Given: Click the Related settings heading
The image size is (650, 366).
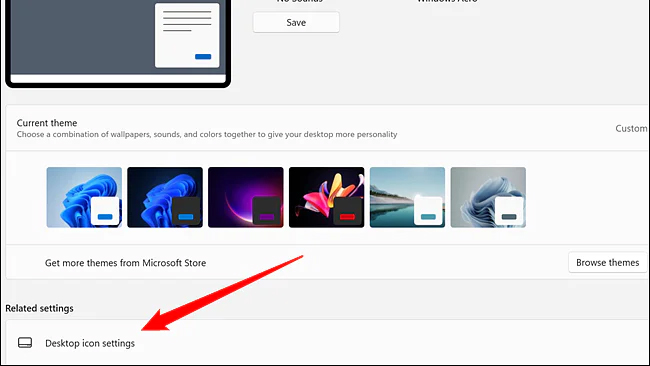Looking at the screenshot, I should (39, 308).
